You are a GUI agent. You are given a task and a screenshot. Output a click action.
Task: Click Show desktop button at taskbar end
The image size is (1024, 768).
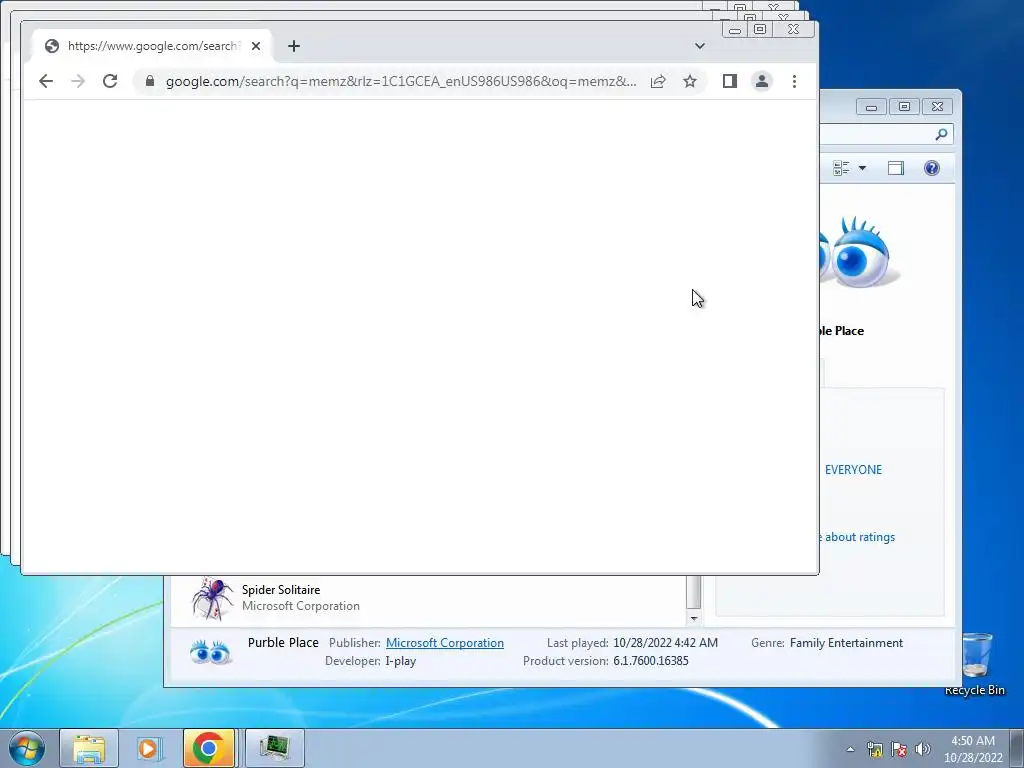tap(1017, 748)
